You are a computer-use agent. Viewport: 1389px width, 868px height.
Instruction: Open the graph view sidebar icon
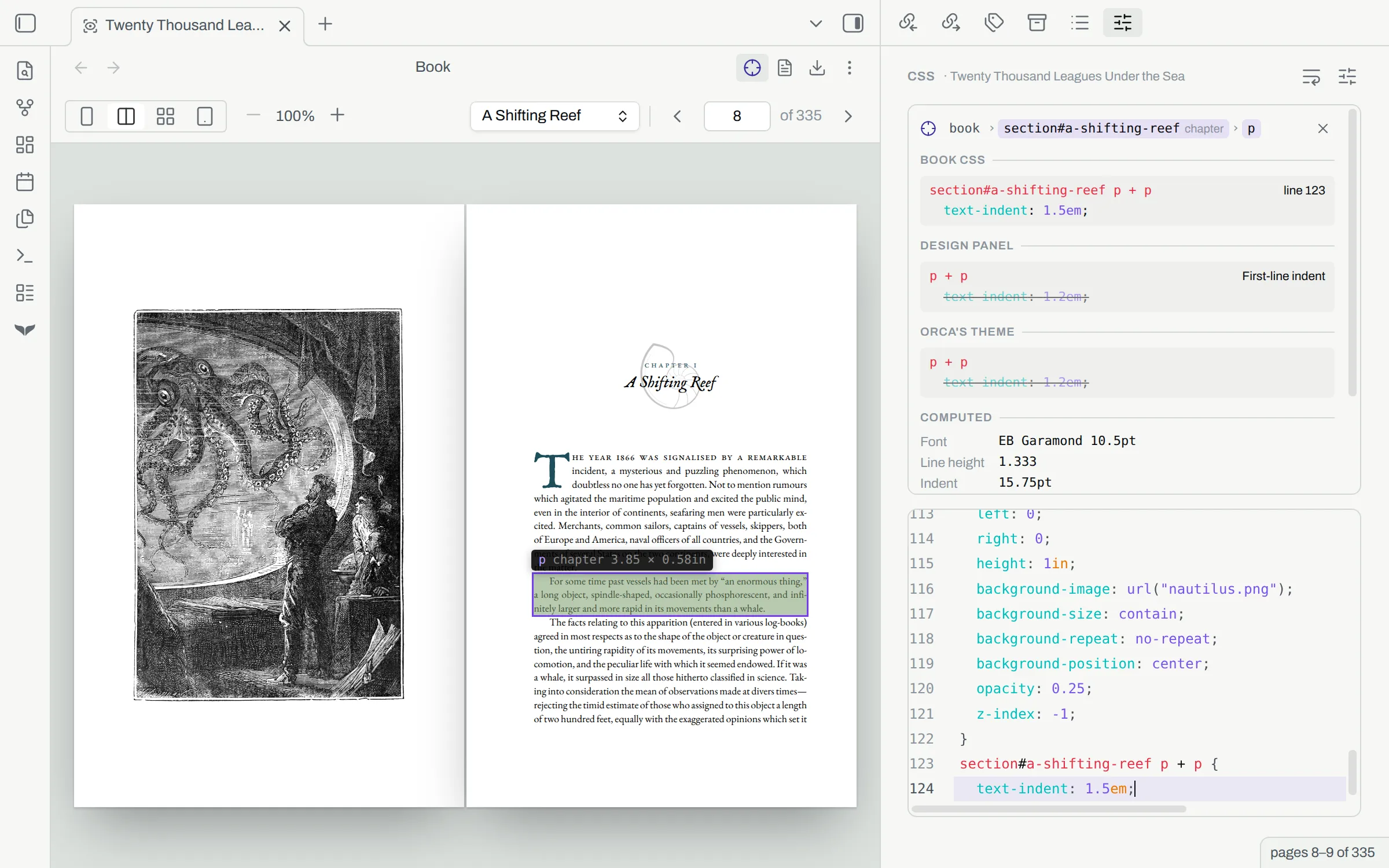point(25,108)
